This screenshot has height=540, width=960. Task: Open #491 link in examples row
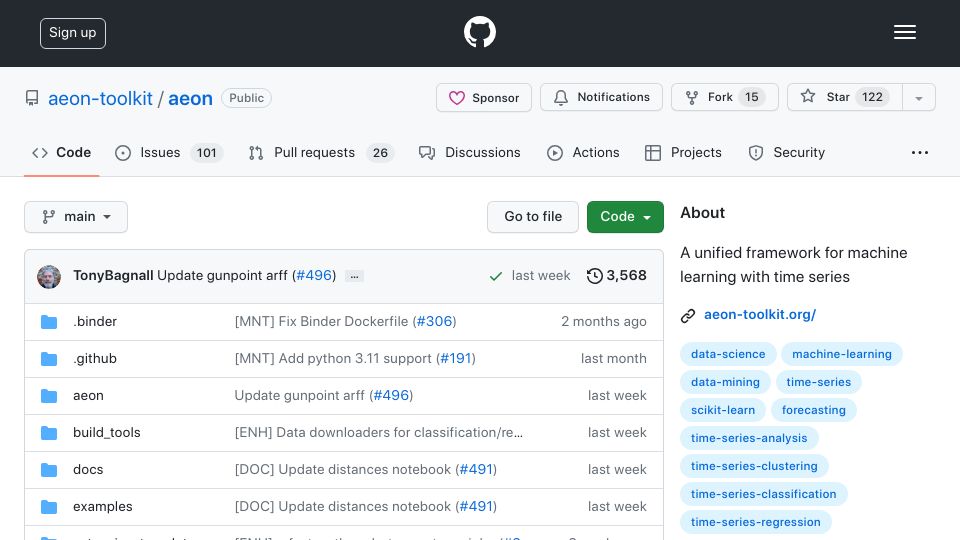point(476,506)
